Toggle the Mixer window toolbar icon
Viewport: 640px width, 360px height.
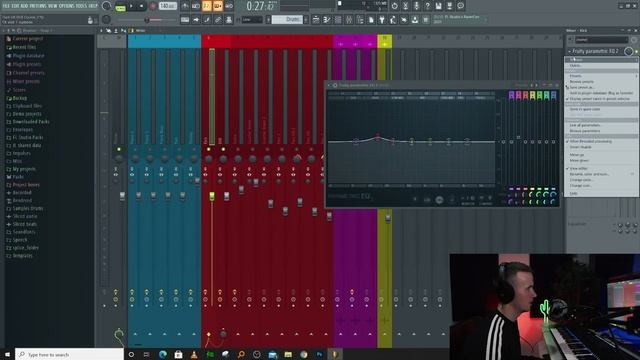click(349, 20)
